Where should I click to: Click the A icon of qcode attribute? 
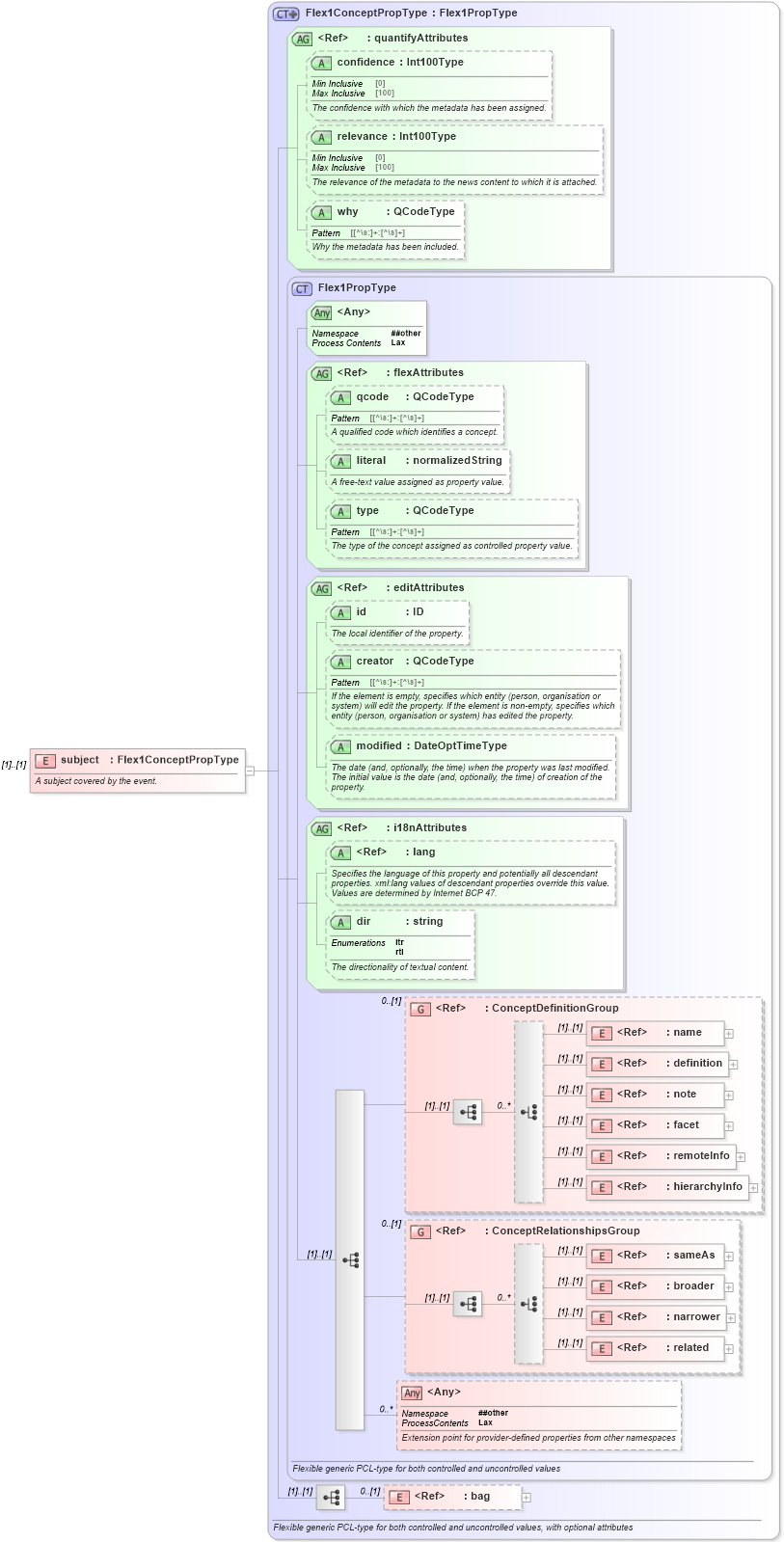click(340, 397)
